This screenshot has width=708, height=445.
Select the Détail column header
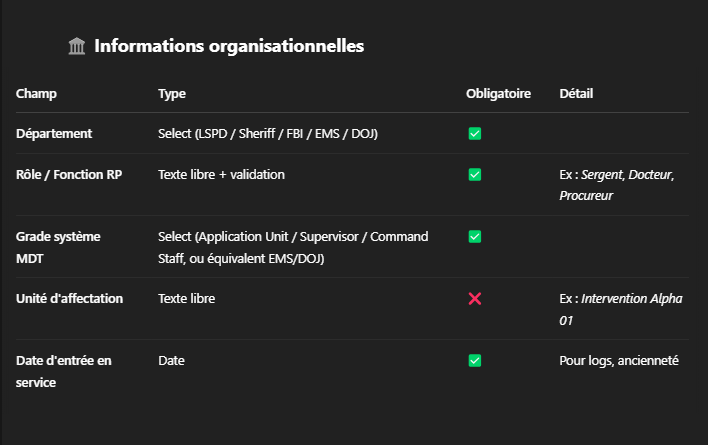[x=576, y=94]
